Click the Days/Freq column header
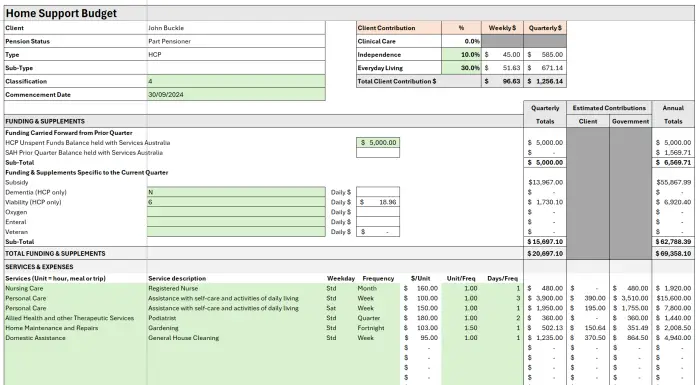Viewport: 696px width, 385px height. (x=502, y=278)
